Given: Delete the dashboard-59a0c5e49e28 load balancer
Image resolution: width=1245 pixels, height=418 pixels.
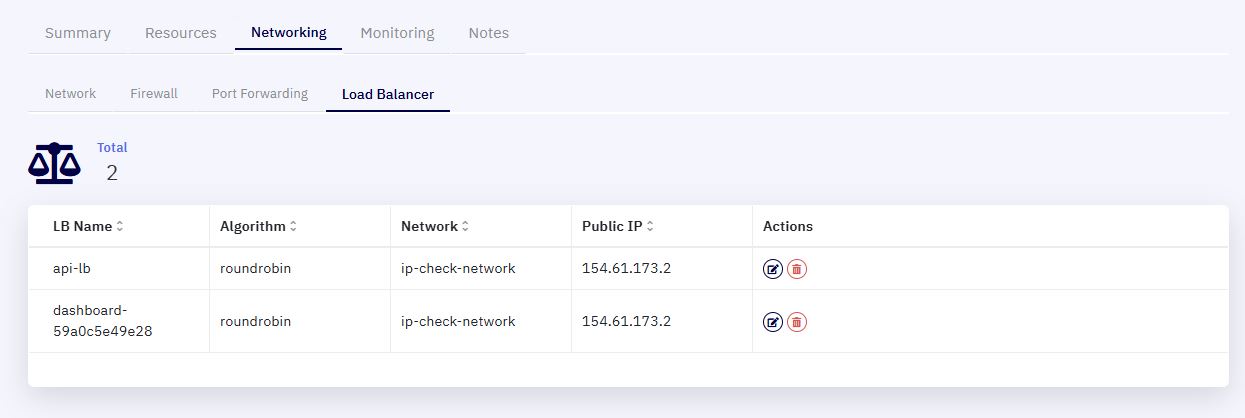Looking at the screenshot, I should (796, 322).
